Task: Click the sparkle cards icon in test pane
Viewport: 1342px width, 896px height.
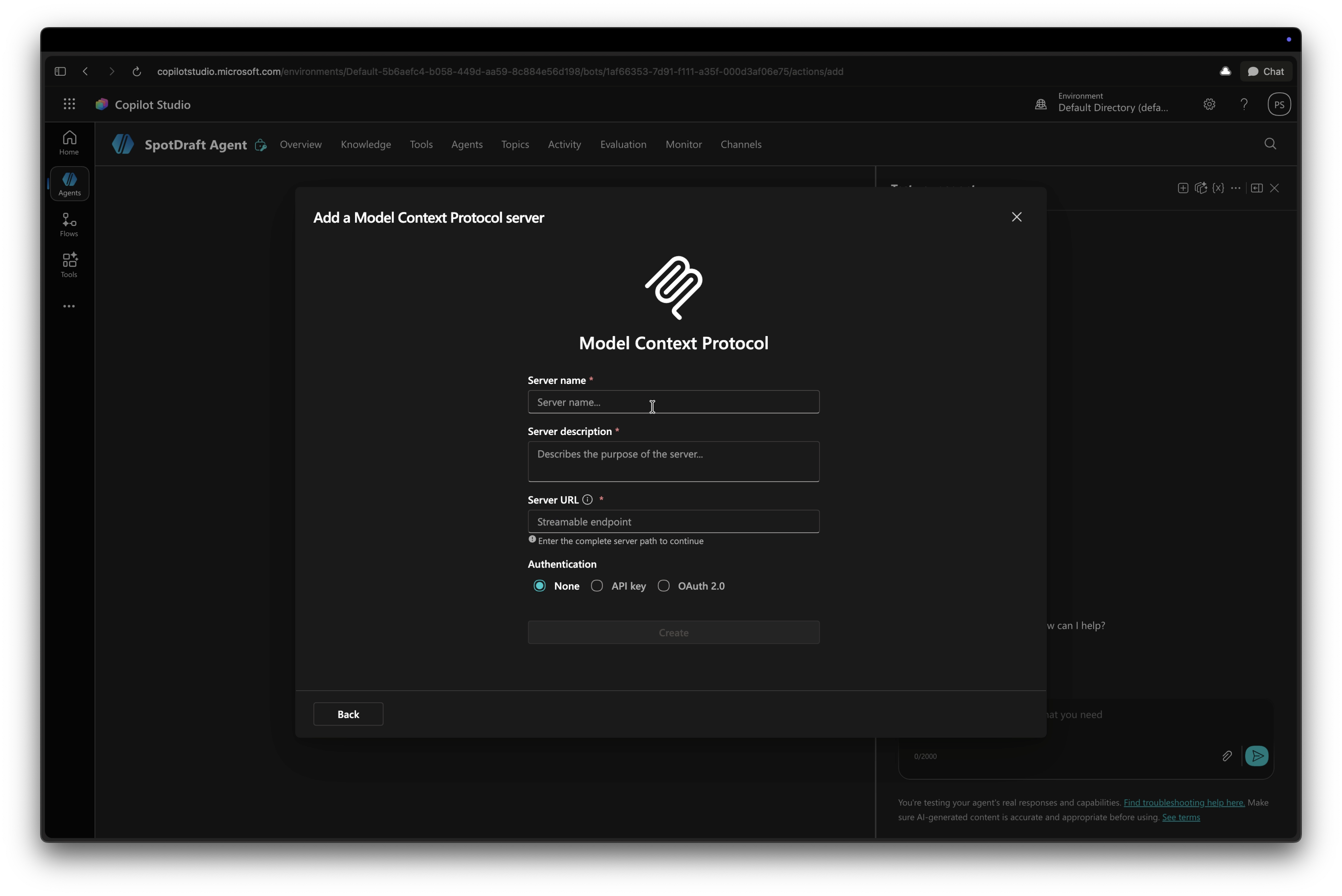Action: (1201, 188)
